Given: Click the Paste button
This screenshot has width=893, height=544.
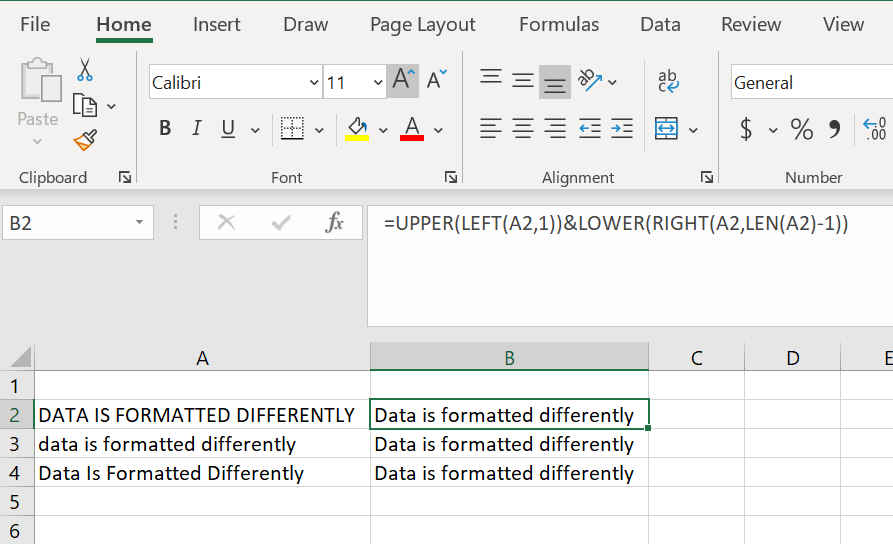Looking at the screenshot, I should (x=38, y=95).
